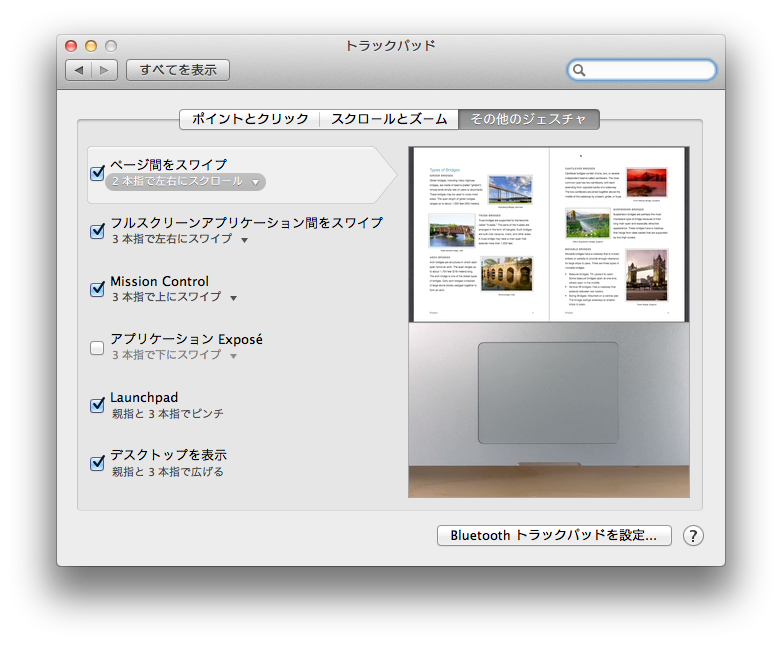Click the forward navigation arrow

pyautogui.click(x=104, y=70)
